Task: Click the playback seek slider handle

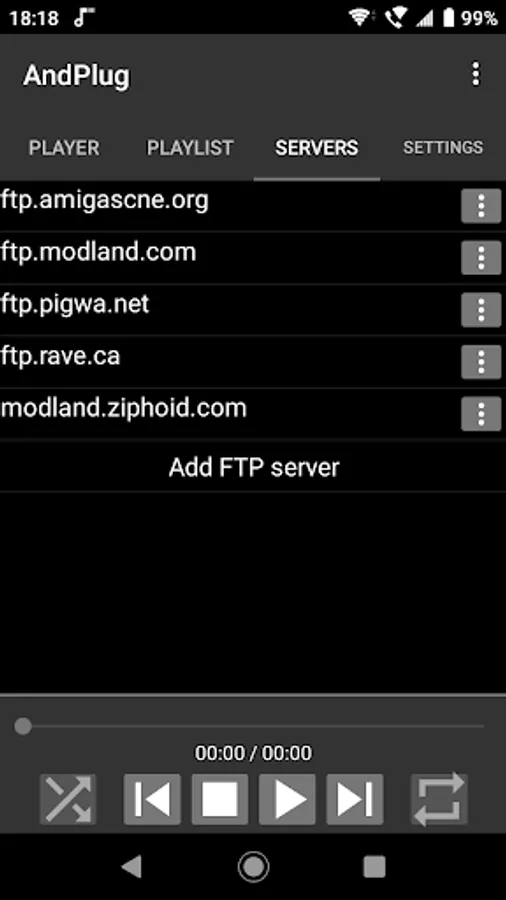Action: (23, 726)
